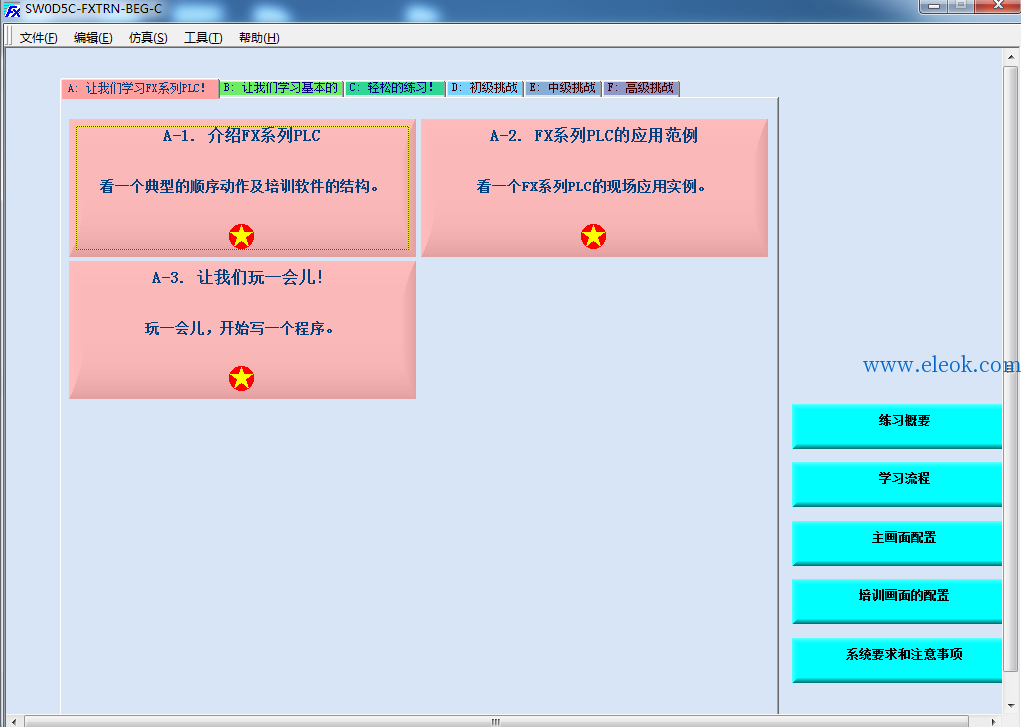1021x727 pixels.
Task: Open the 仿真(S) menu
Action: pyautogui.click(x=148, y=38)
